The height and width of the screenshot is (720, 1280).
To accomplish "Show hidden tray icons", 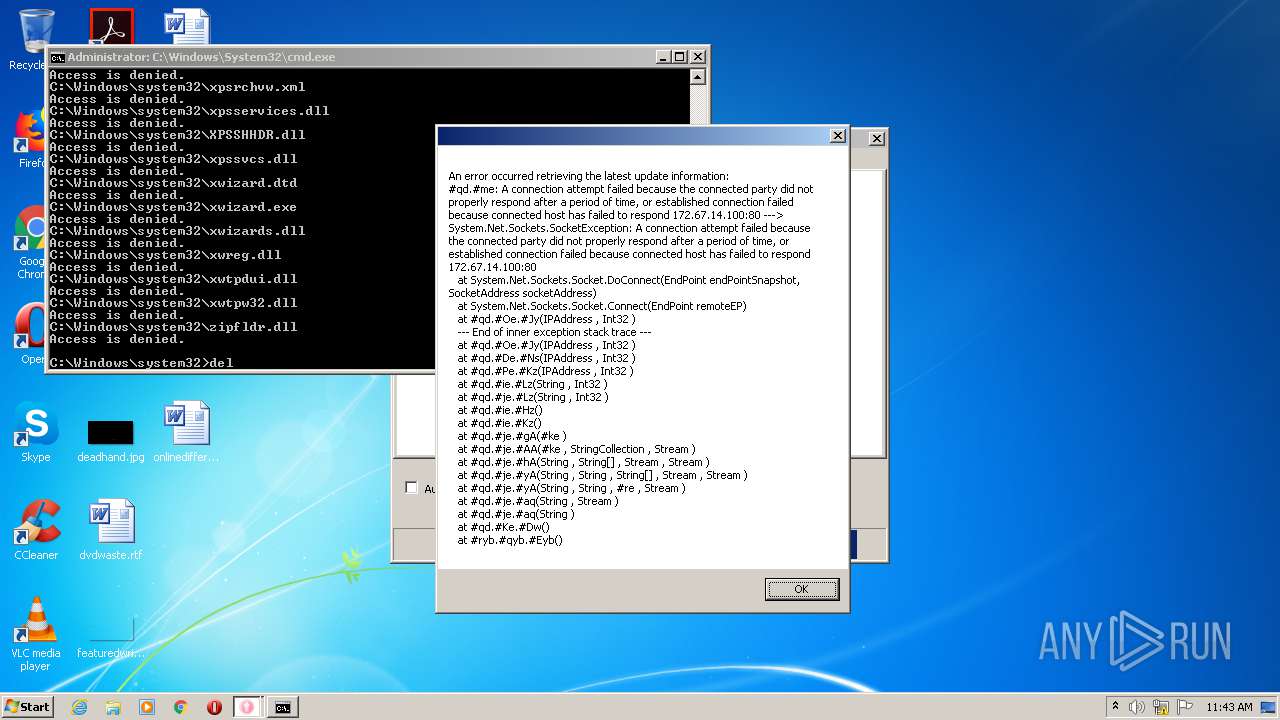I will [x=1115, y=707].
